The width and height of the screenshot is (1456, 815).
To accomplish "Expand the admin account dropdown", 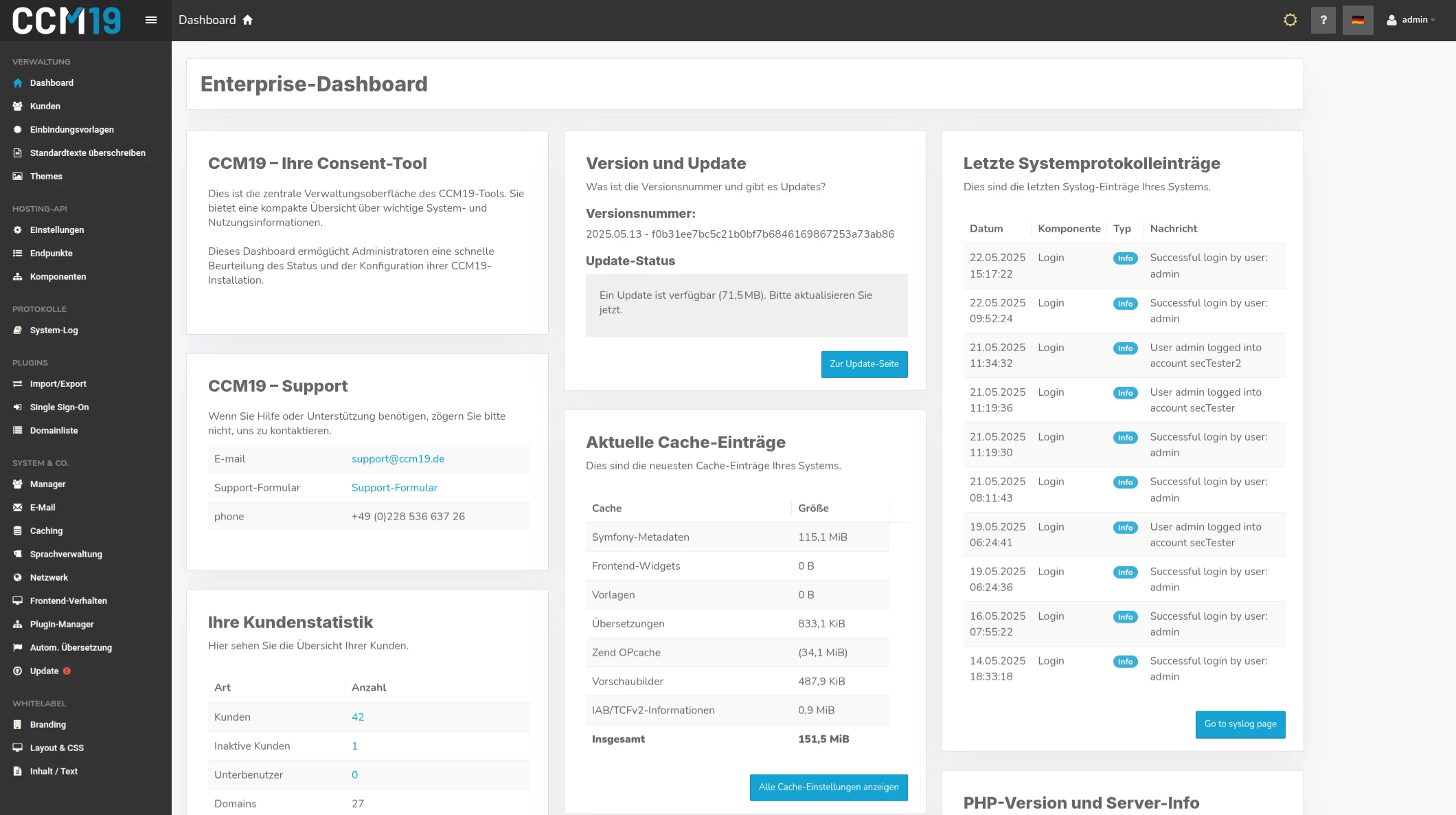I will tap(1411, 19).
